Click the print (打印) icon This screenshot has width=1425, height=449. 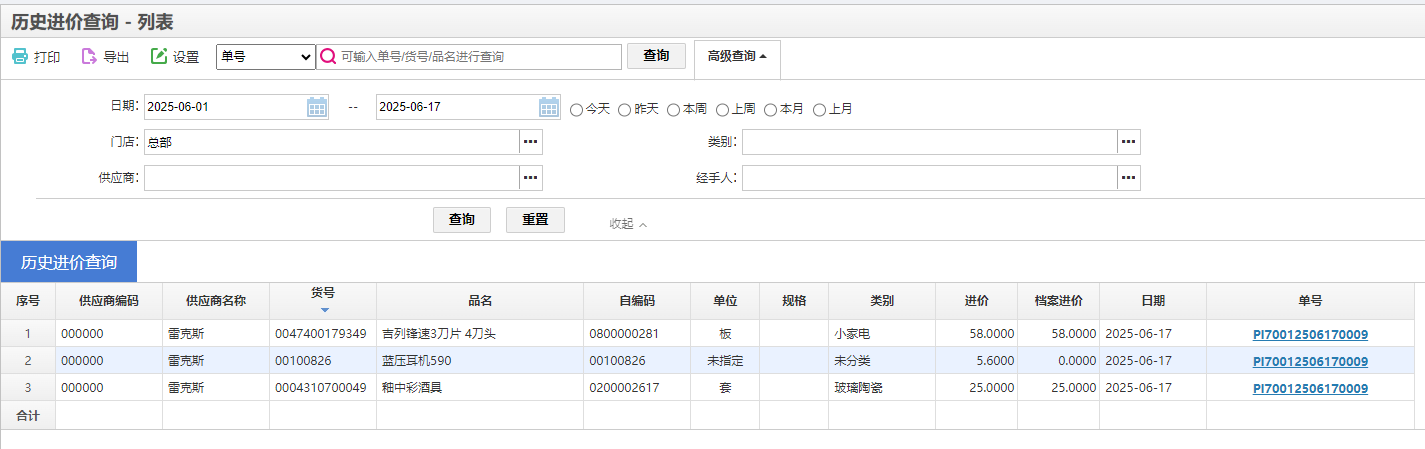point(19,57)
